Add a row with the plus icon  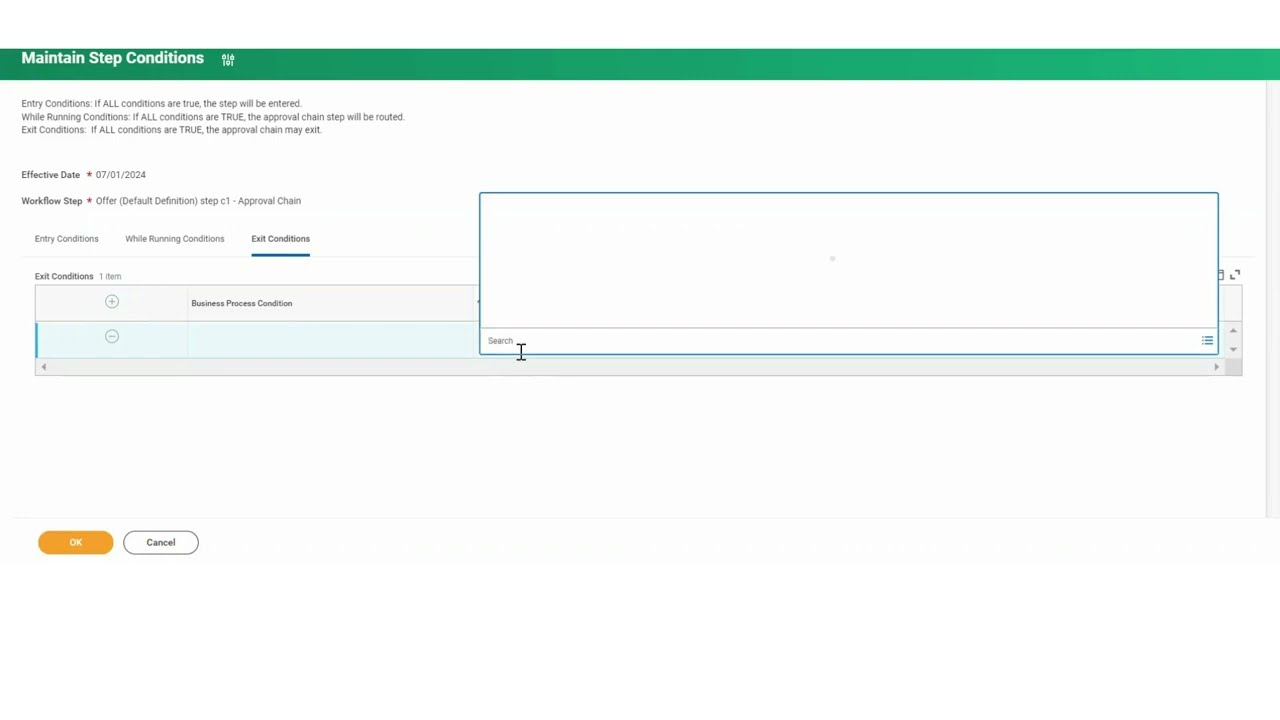pos(112,302)
